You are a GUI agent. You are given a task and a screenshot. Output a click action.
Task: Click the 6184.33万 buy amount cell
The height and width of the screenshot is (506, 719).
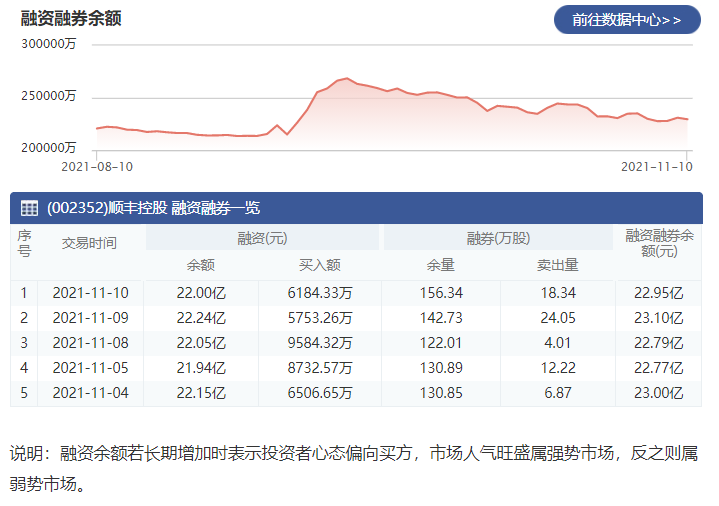pyautogui.click(x=320, y=293)
